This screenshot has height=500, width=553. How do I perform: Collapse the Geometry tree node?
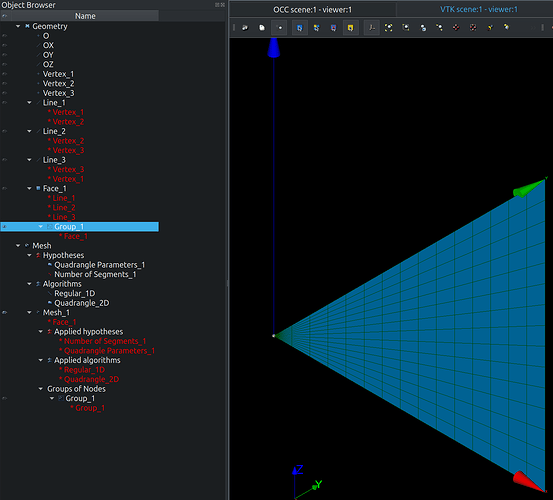18,26
